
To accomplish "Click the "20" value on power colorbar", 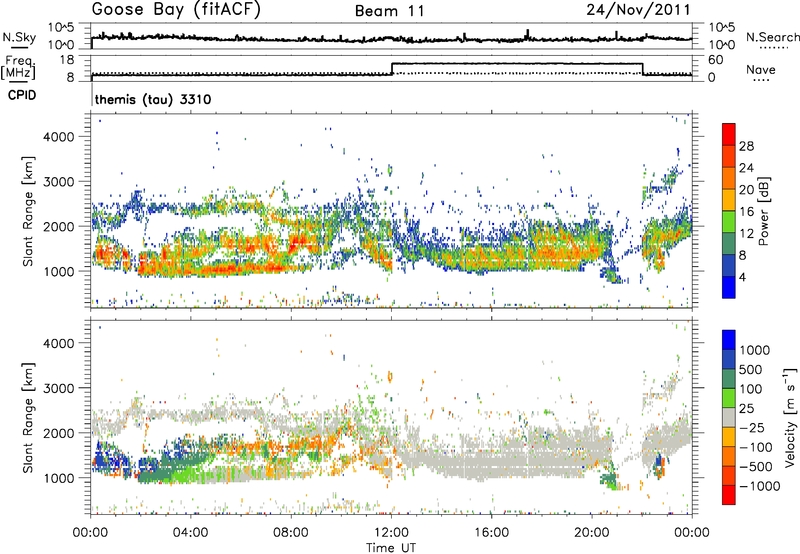I will (746, 190).
